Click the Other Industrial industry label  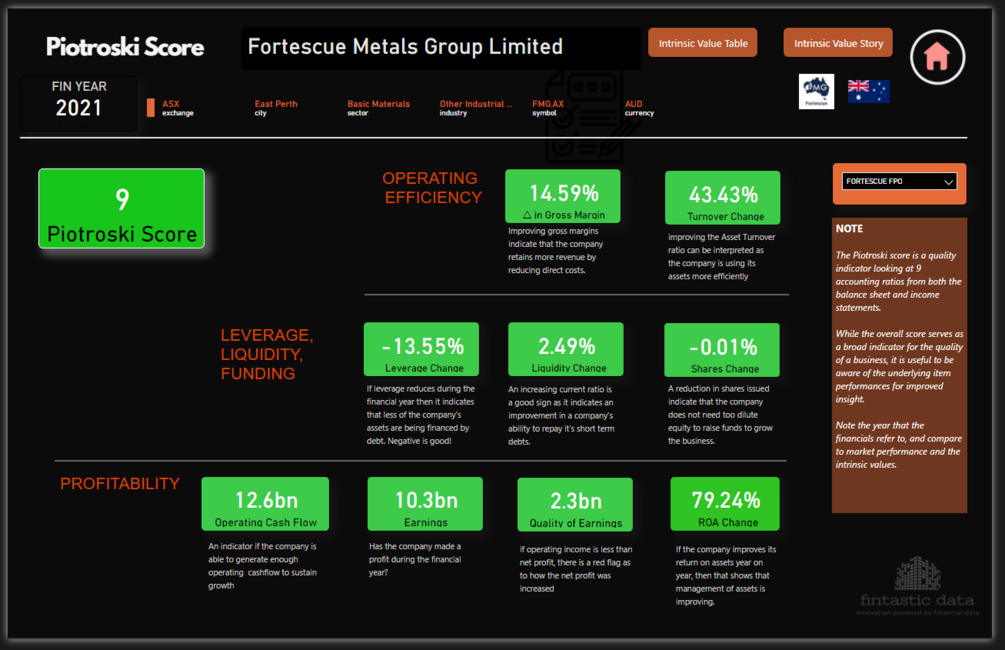[x=476, y=108]
